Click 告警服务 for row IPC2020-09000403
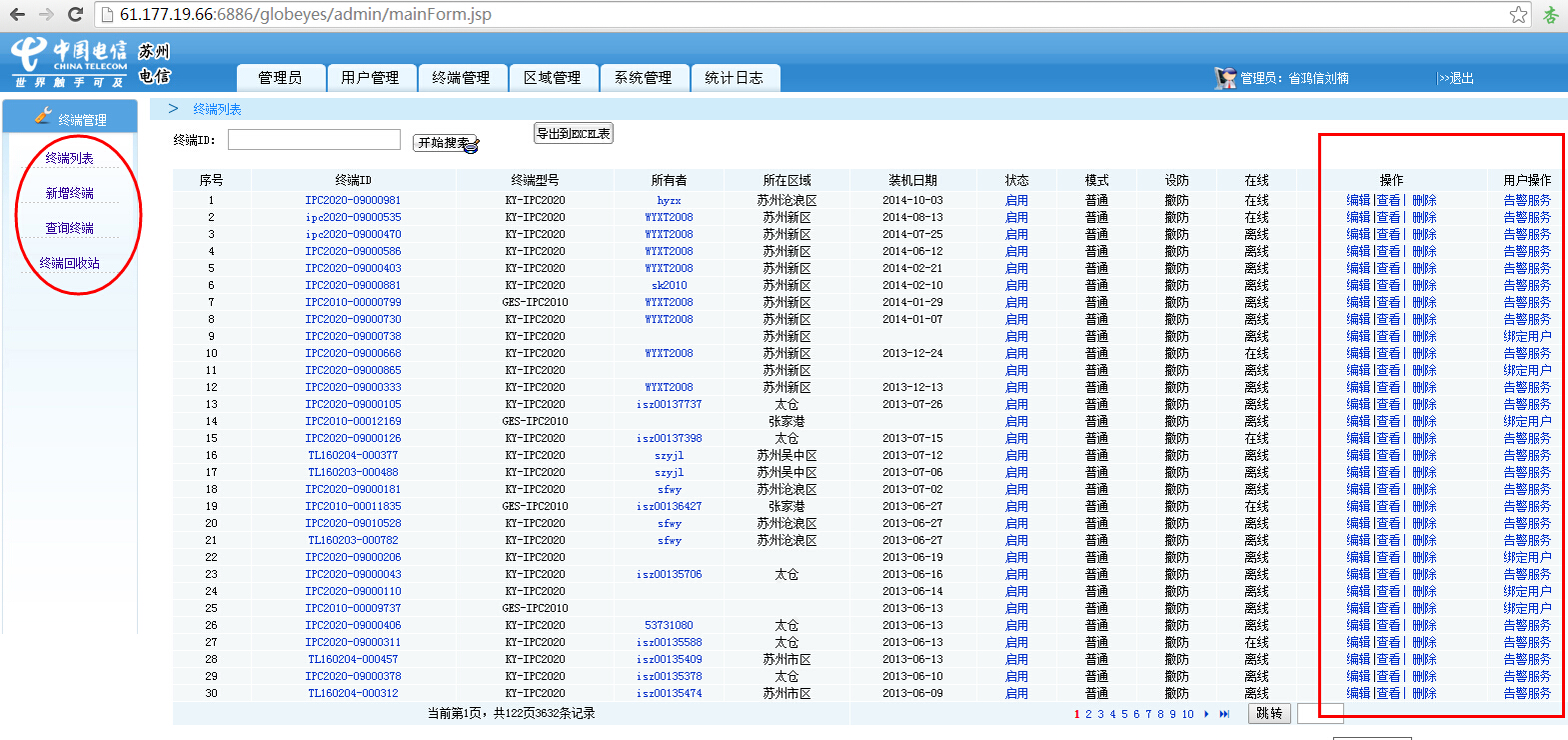The height and width of the screenshot is (740, 1568). (x=1527, y=268)
